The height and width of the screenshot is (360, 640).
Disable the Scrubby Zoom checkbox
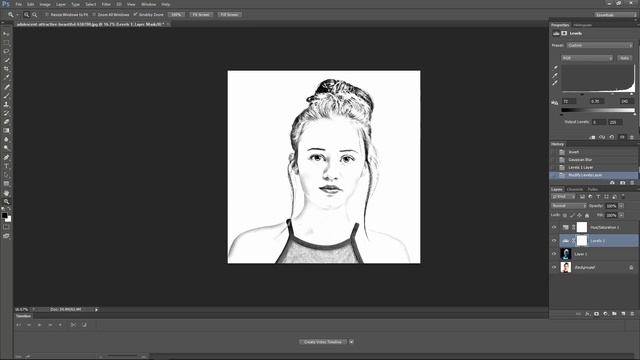click(x=136, y=15)
